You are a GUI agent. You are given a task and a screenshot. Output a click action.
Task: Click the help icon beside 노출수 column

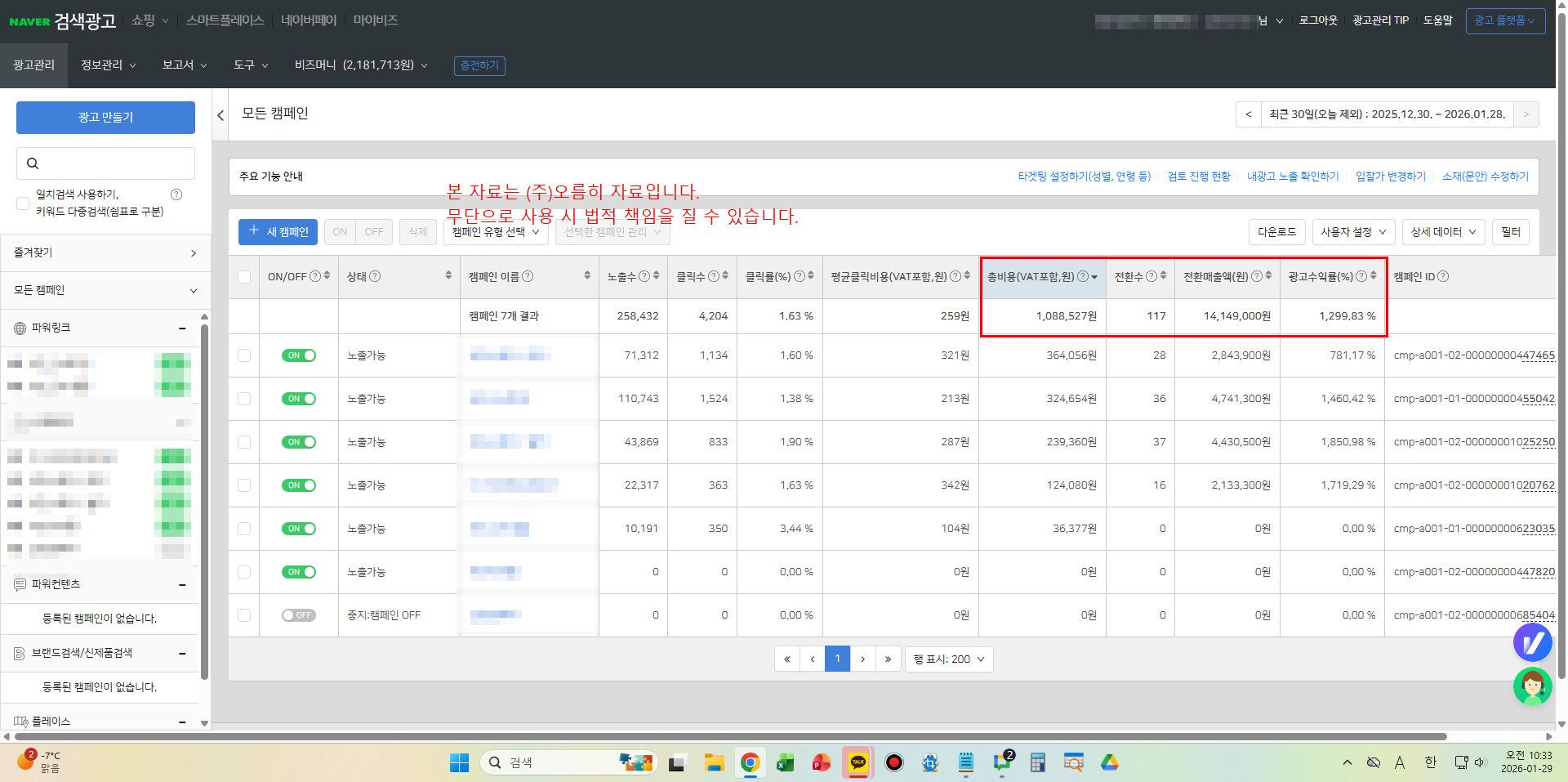[644, 276]
